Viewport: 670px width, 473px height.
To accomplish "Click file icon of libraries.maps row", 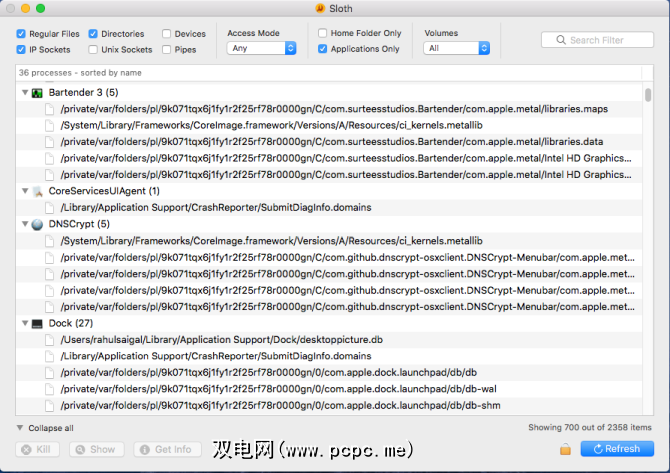I will click(x=50, y=109).
